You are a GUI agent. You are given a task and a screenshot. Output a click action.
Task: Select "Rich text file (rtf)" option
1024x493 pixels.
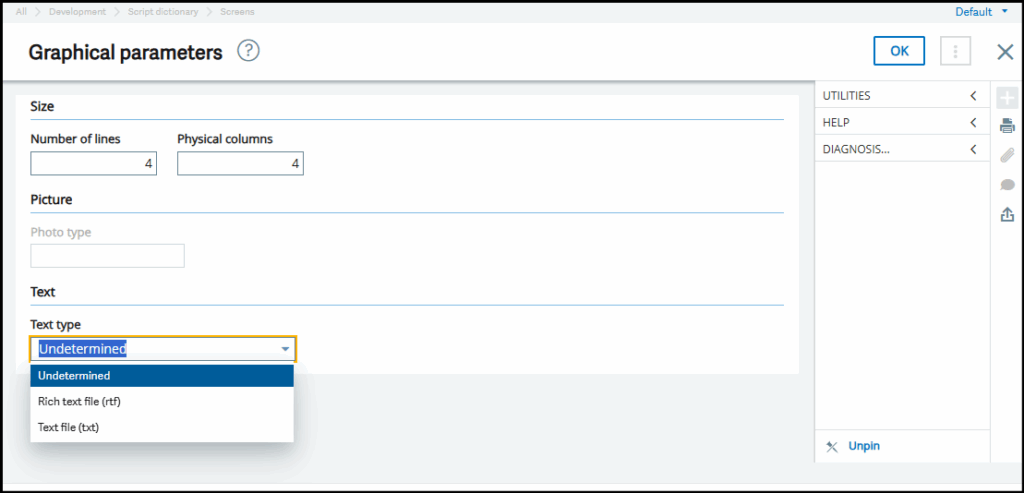pos(79,401)
